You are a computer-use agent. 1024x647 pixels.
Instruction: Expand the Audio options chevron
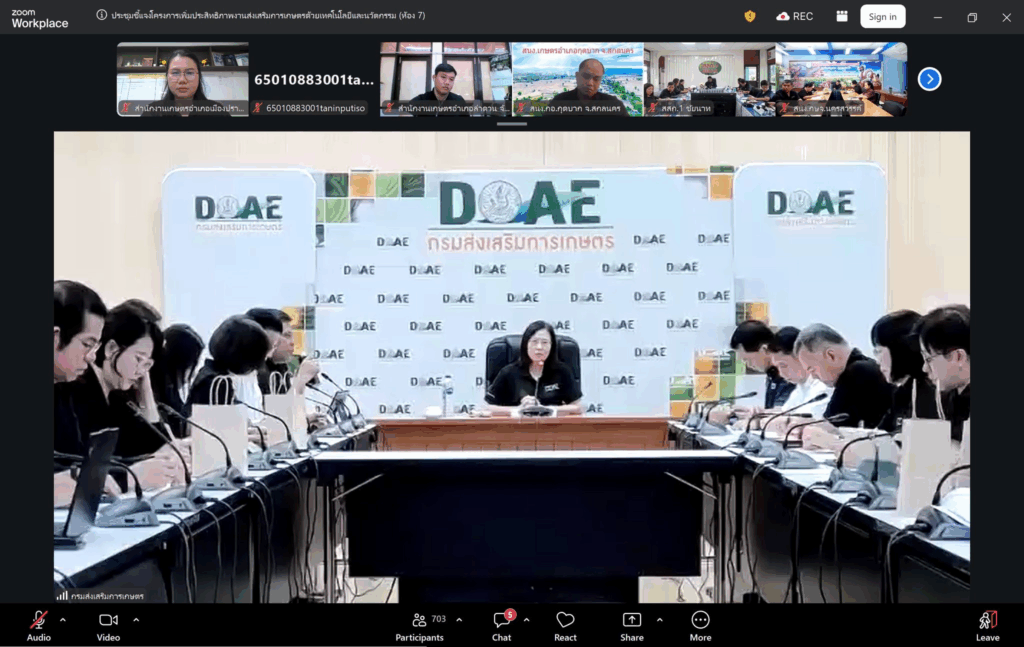63,620
